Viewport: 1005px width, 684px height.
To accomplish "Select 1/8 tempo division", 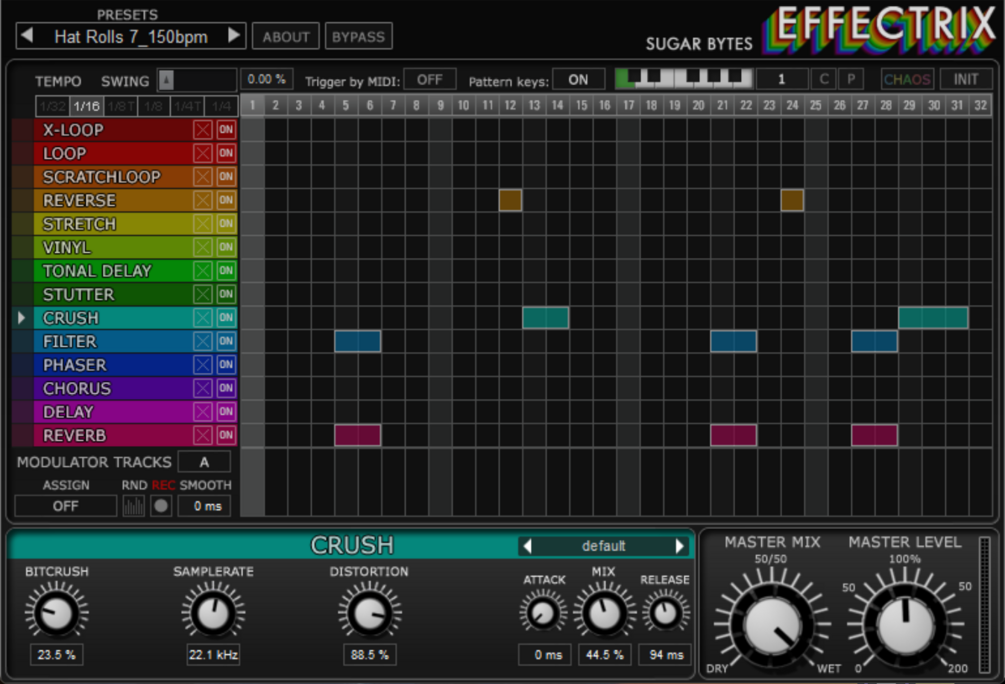I will 154,106.
